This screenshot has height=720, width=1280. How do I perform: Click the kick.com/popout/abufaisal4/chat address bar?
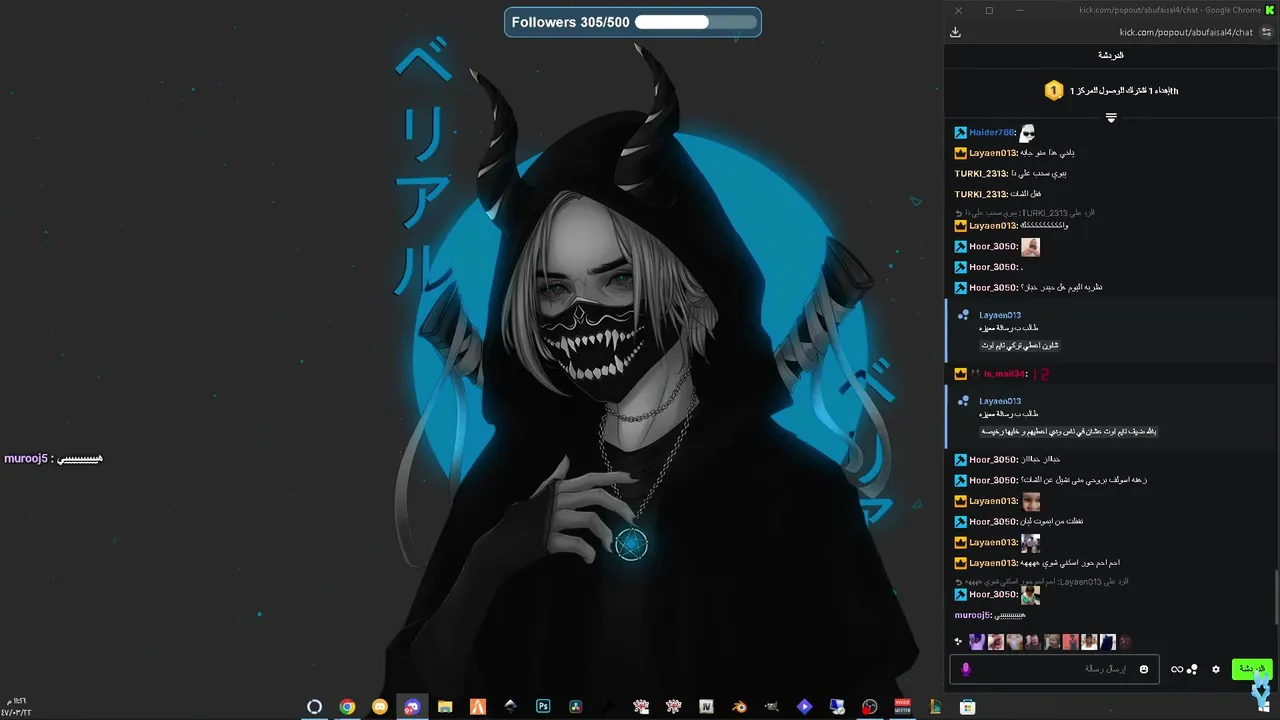click(x=1186, y=32)
